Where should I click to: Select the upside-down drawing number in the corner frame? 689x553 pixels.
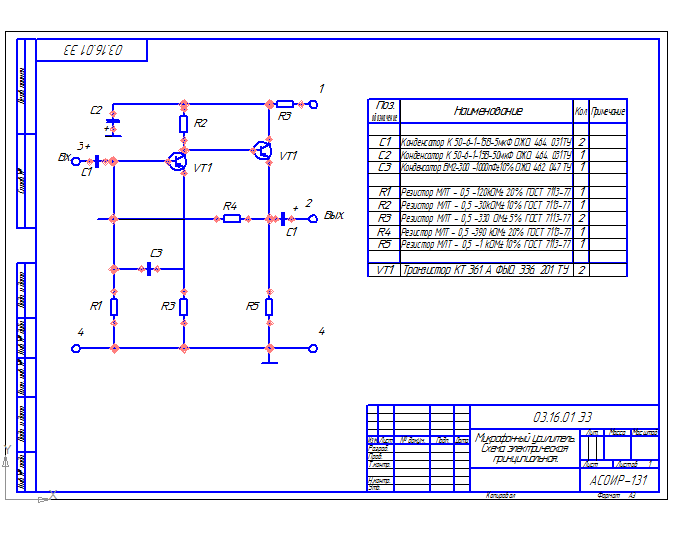click(x=93, y=50)
